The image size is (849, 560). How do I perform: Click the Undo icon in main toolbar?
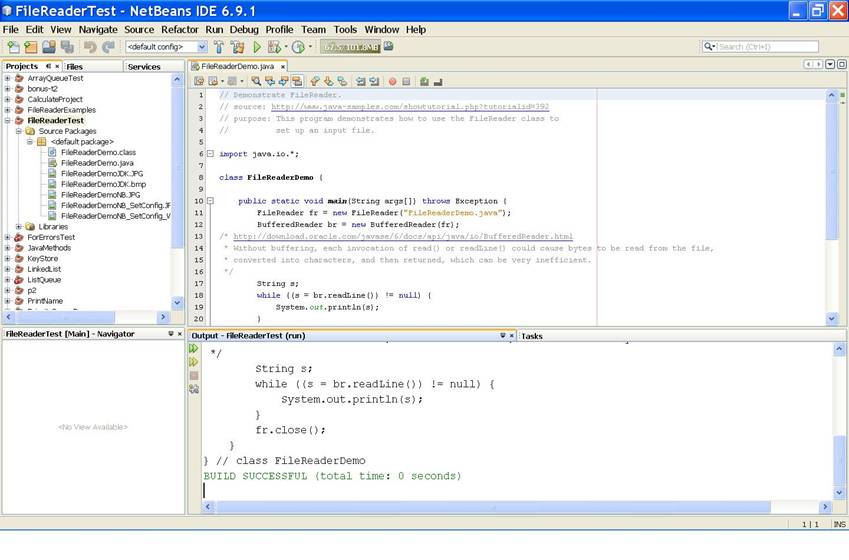coord(90,47)
